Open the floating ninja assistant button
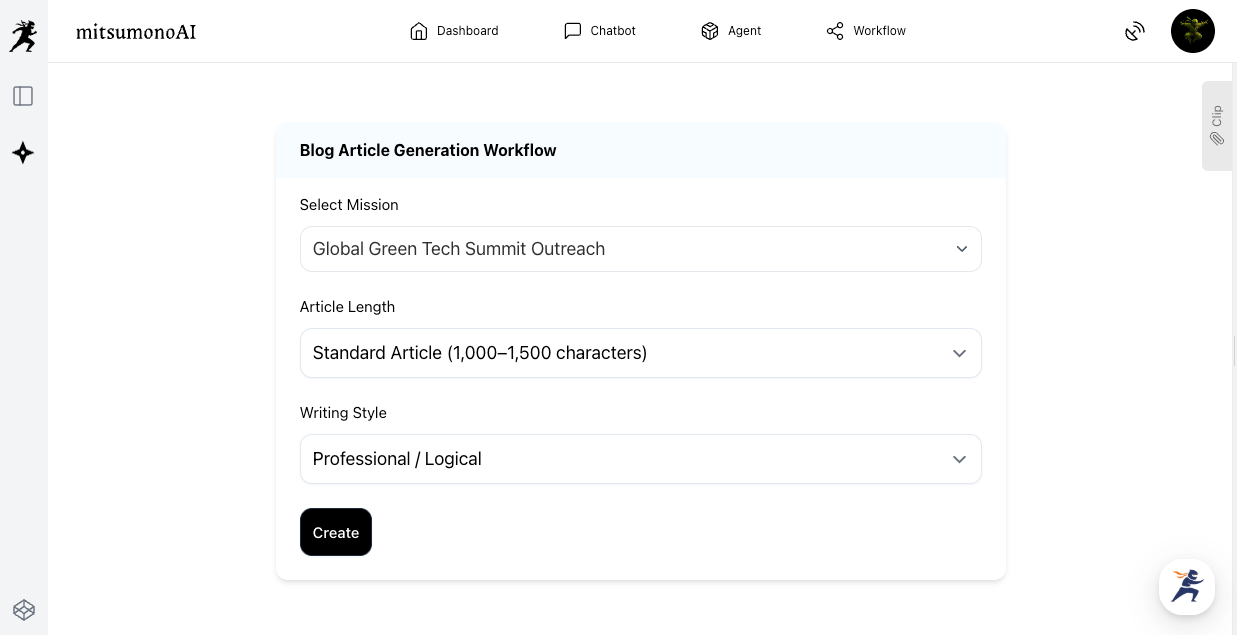The image size is (1237, 635). [1186, 586]
